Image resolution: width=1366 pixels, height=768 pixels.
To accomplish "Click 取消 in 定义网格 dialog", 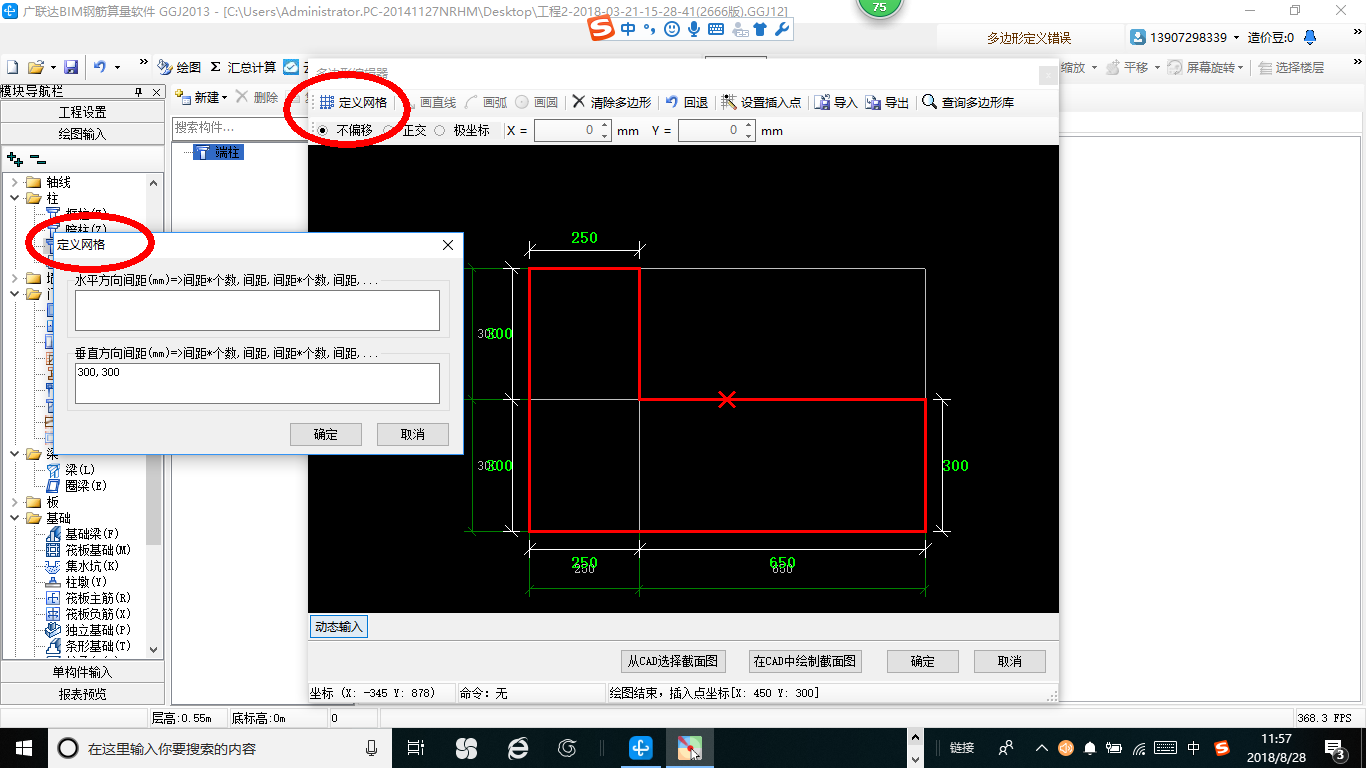I will (x=412, y=434).
